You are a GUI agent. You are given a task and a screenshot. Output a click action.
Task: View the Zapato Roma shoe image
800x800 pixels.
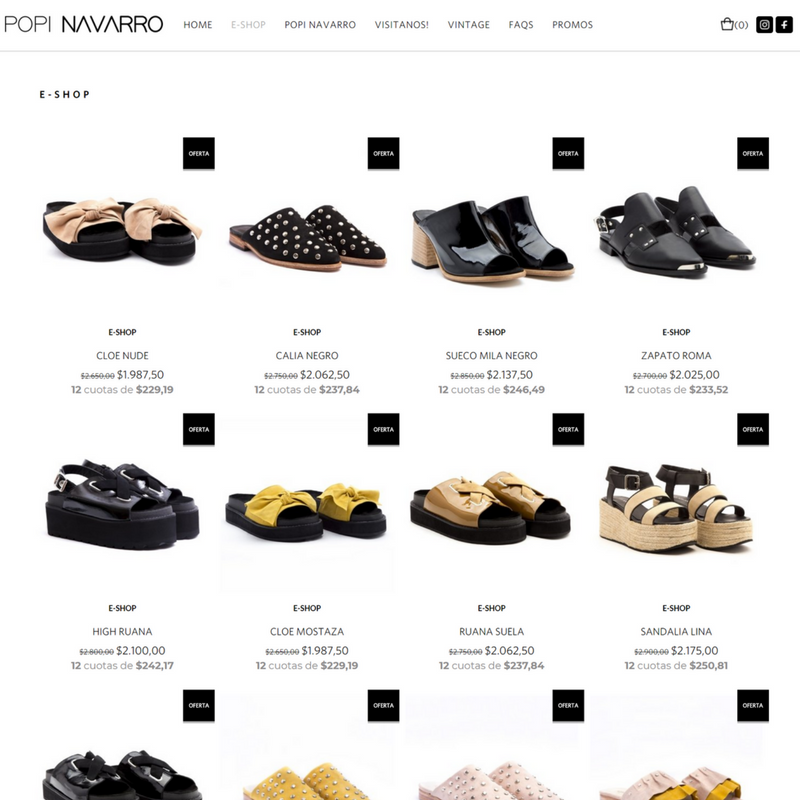point(676,231)
